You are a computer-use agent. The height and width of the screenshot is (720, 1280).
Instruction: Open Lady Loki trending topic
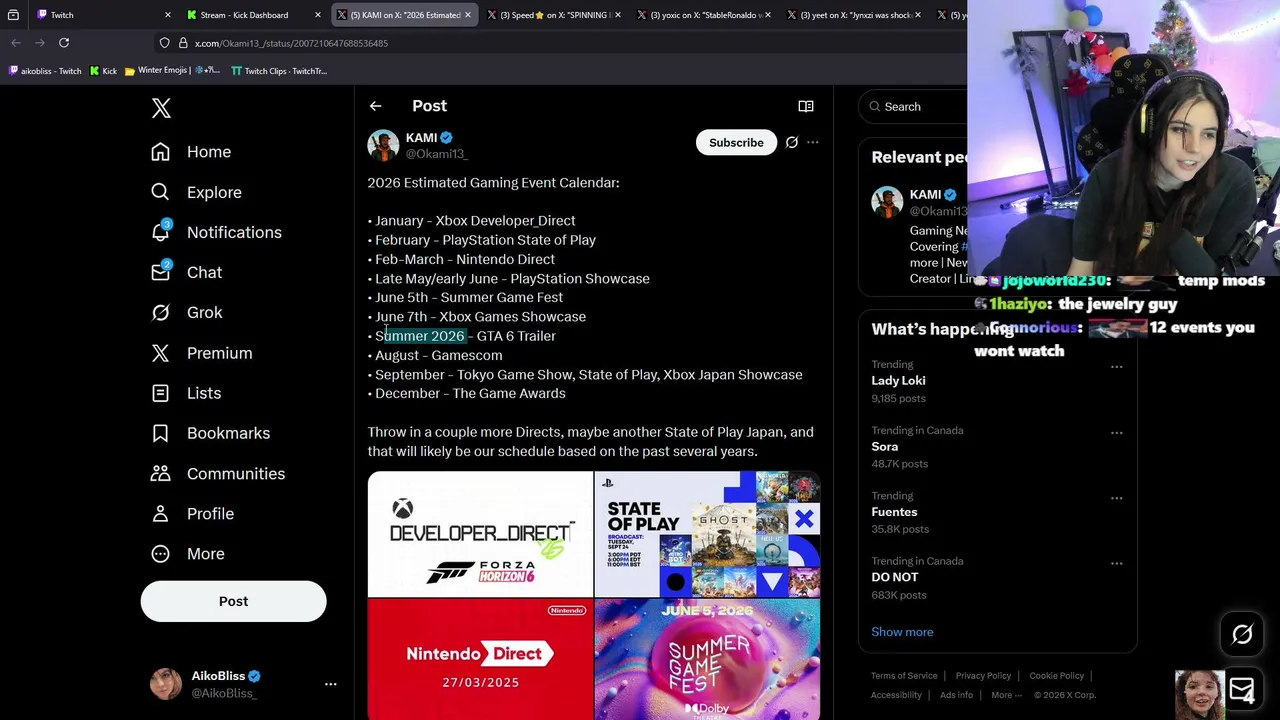pyautogui.click(x=898, y=381)
